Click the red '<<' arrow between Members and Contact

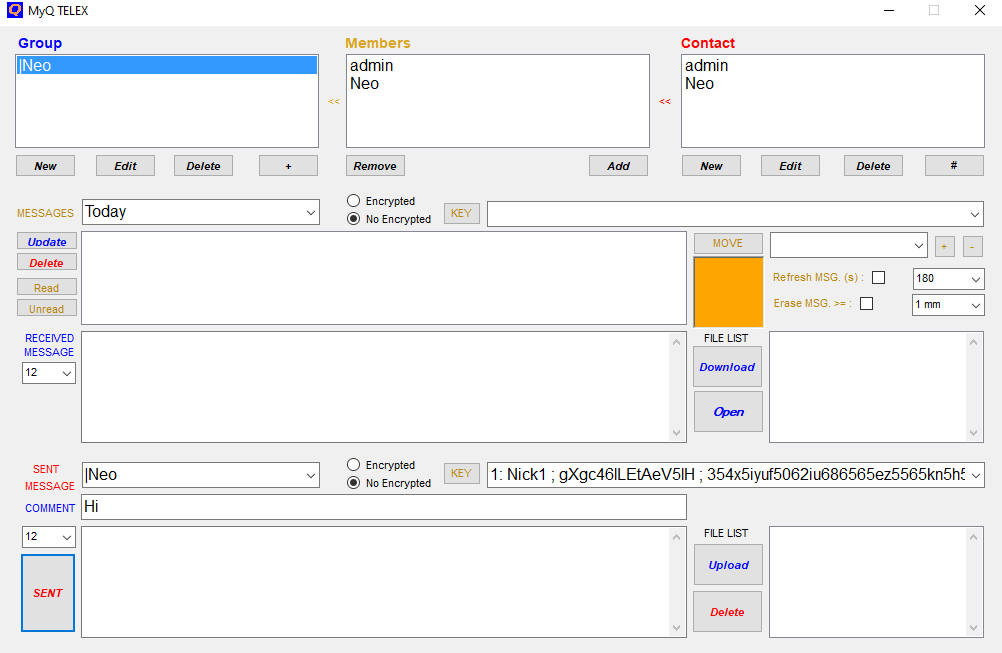point(665,102)
